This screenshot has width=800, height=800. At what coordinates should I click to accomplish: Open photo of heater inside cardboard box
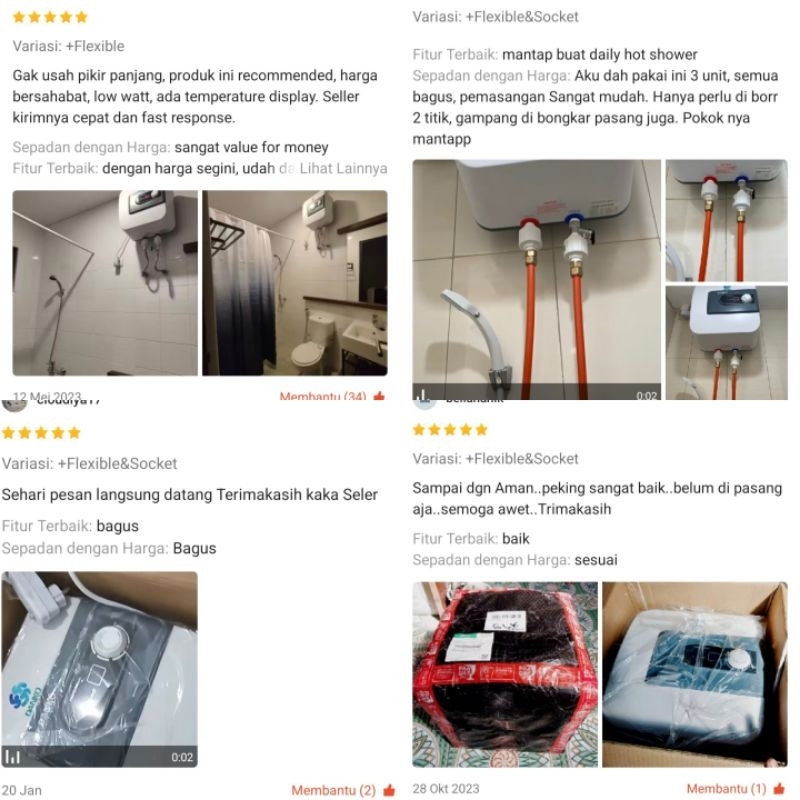tap(695, 674)
